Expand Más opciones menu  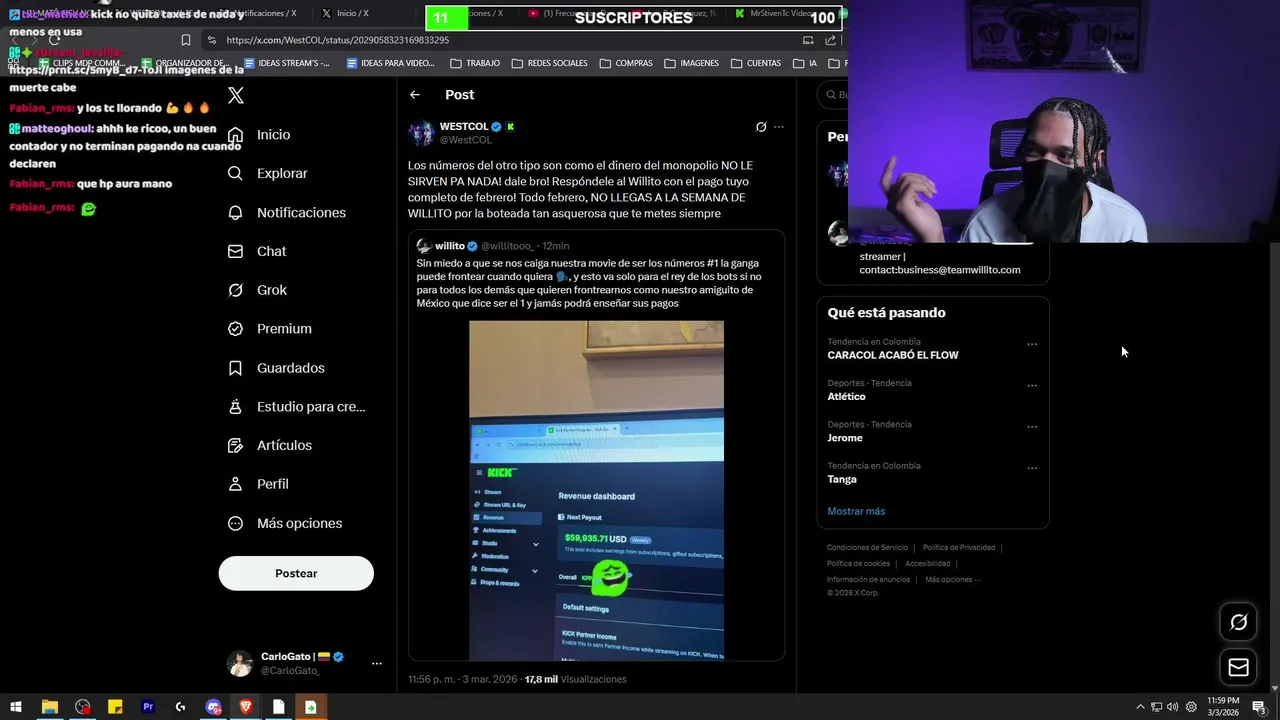tap(285, 523)
